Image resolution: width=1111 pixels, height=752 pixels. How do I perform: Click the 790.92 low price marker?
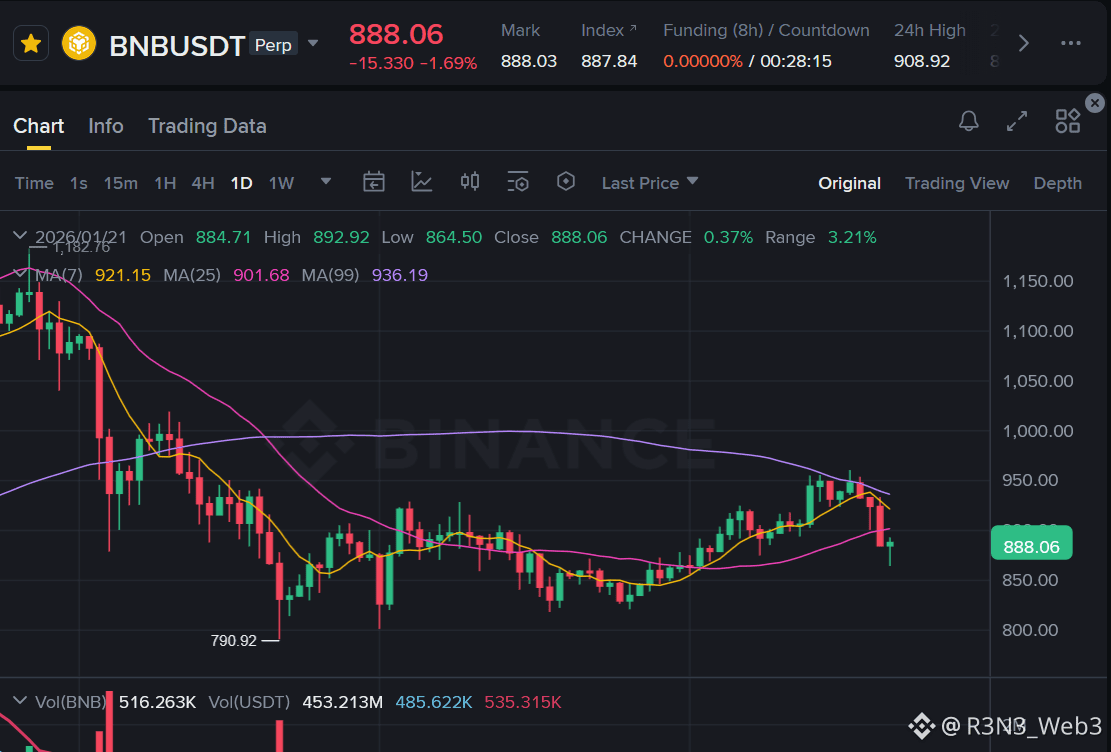(x=233, y=641)
